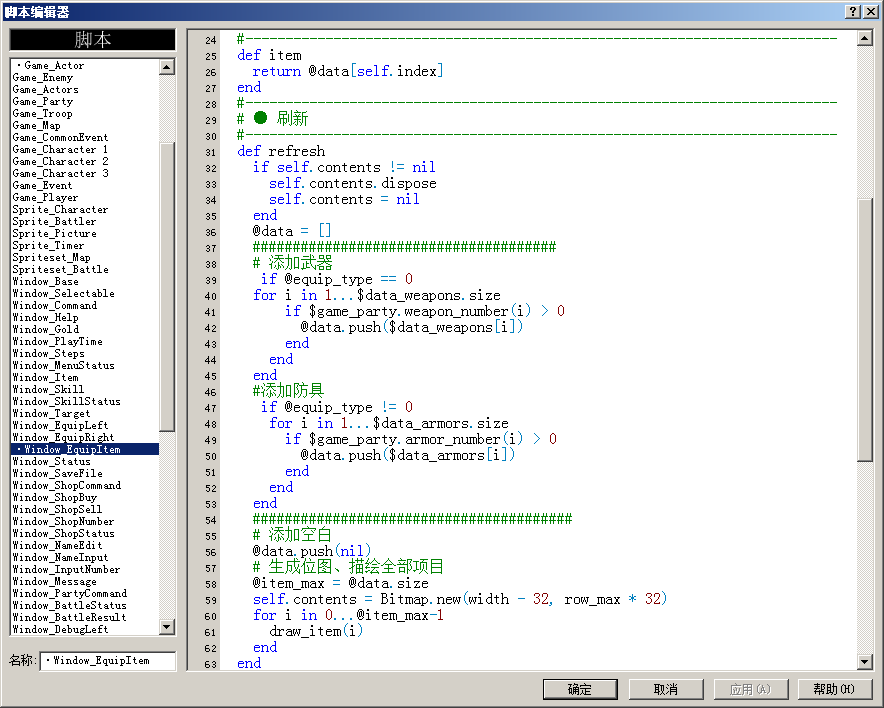Select the highlighted Window_EquipItem script
Image resolution: width=884 pixels, height=708 pixels.
click(x=85, y=449)
